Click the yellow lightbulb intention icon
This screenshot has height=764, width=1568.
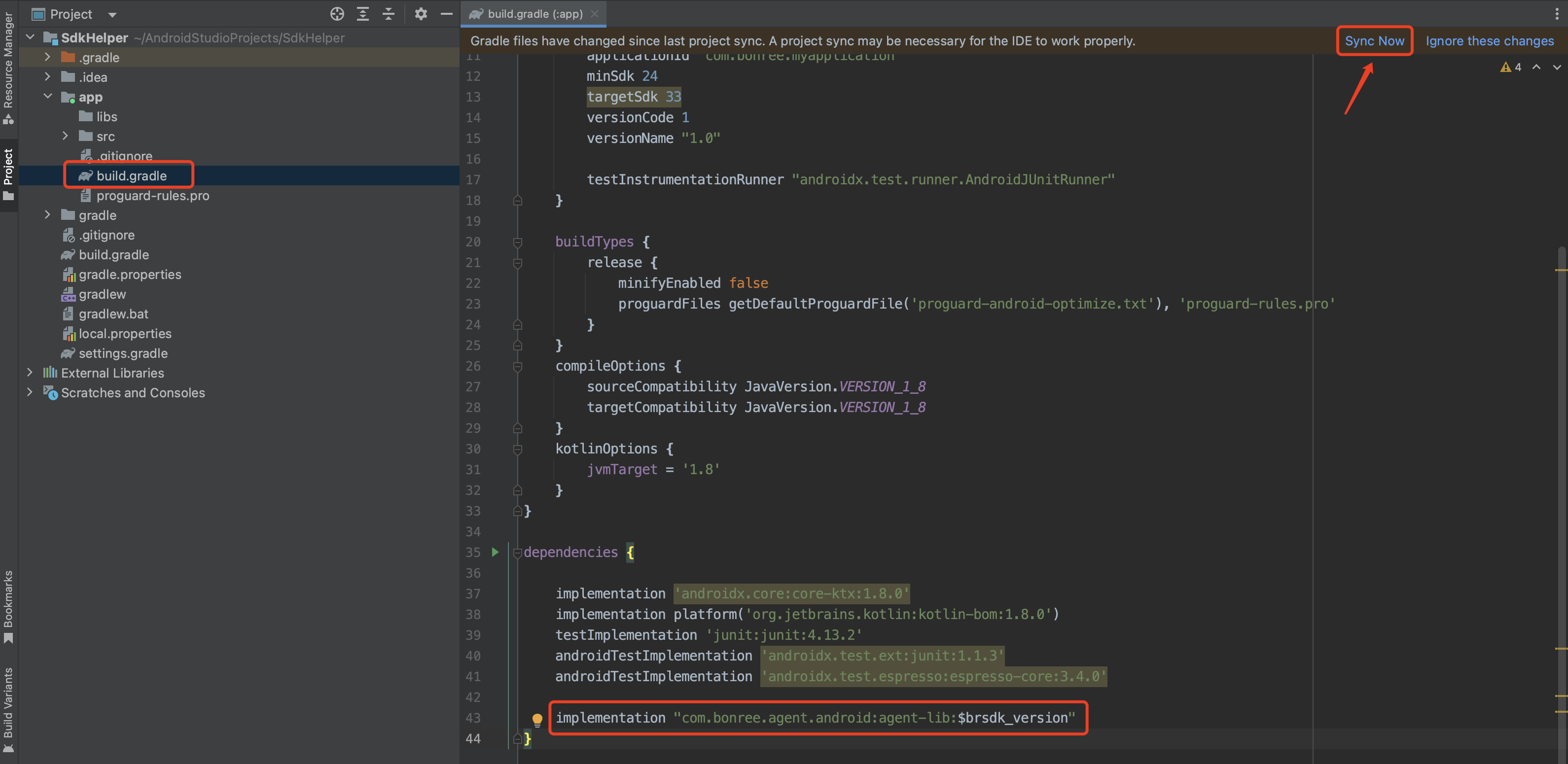coord(537,720)
